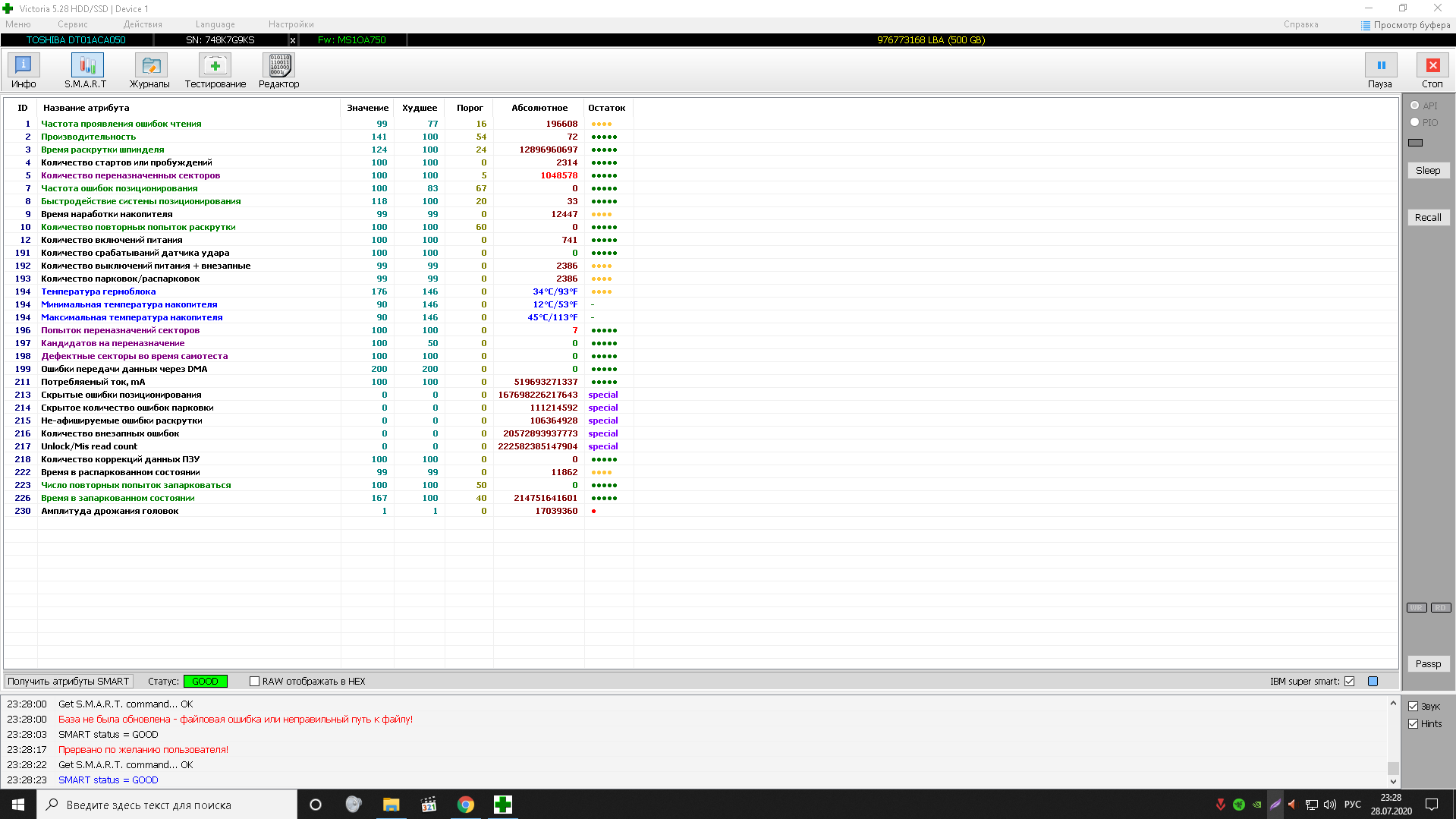Image resolution: width=1456 pixels, height=819 pixels.
Task: Click the volume speaker tray icon
Action: tap(1329, 805)
